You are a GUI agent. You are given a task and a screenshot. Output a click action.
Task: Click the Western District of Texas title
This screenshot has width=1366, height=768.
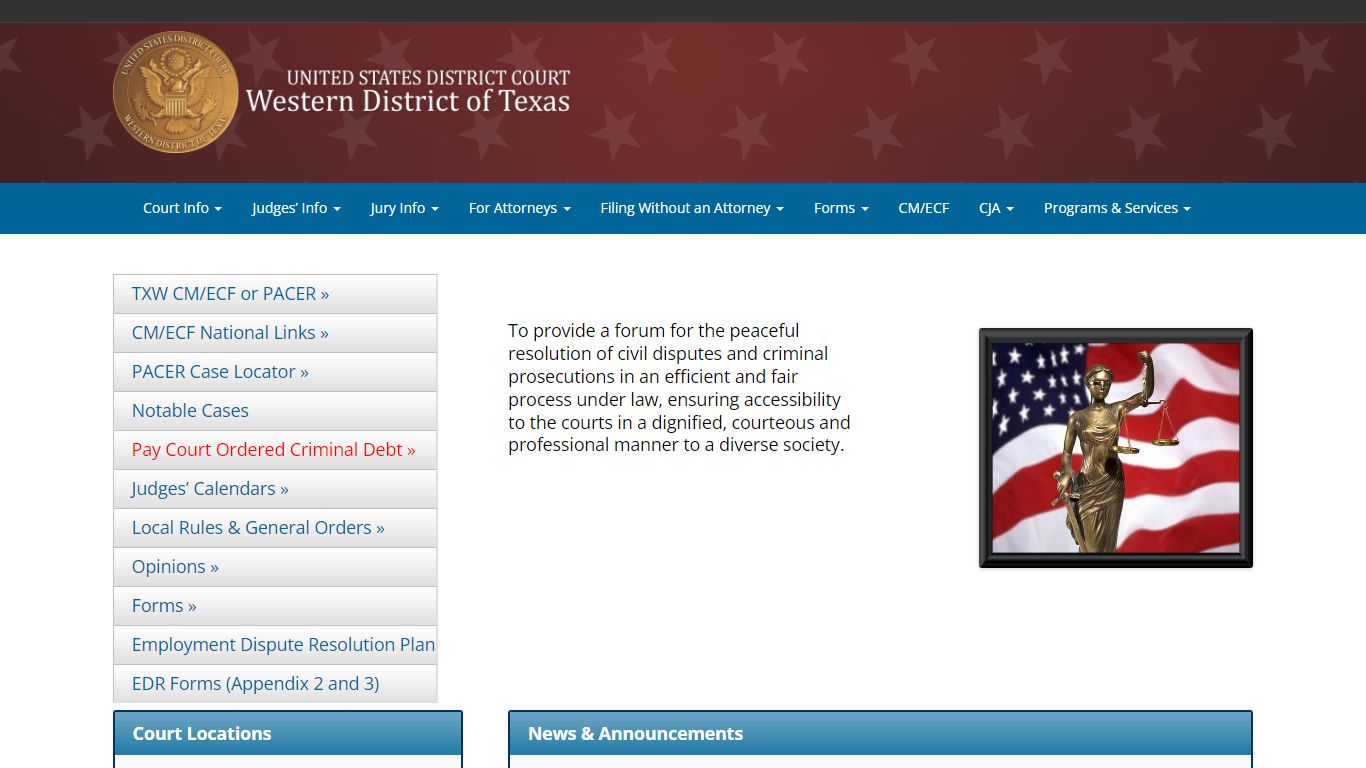click(408, 102)
